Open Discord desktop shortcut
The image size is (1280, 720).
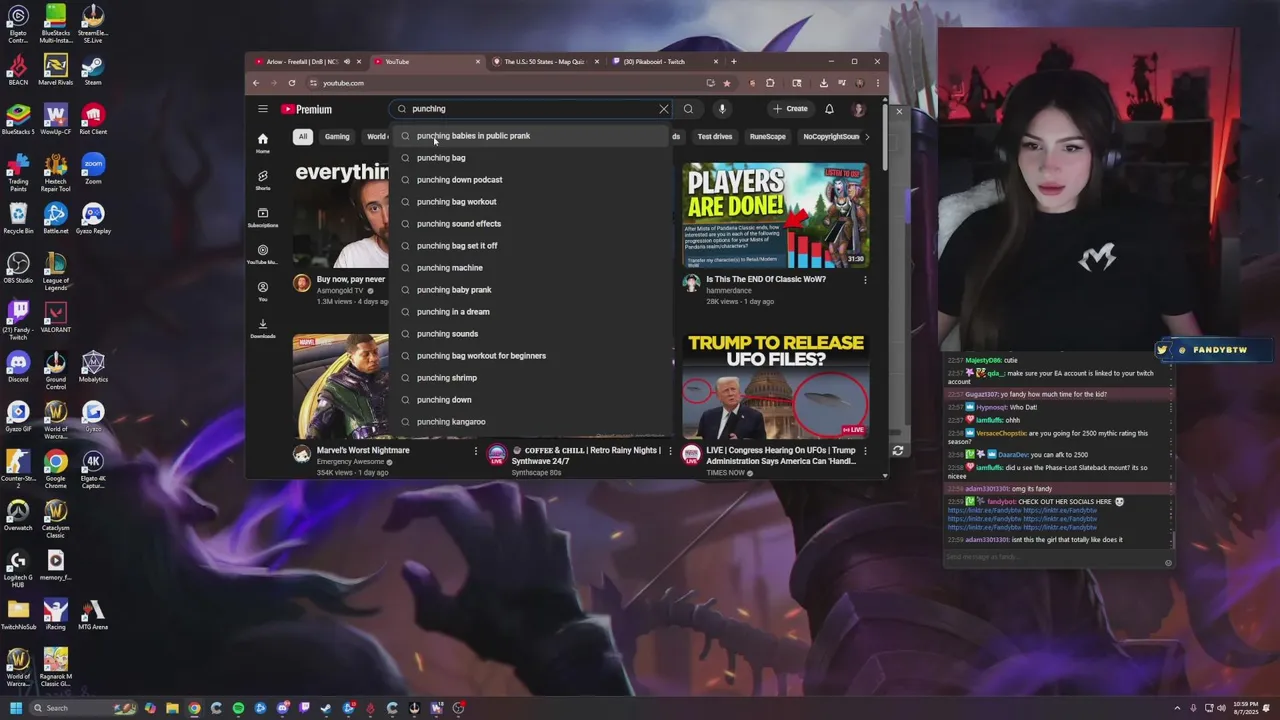(x=18, y=367)
